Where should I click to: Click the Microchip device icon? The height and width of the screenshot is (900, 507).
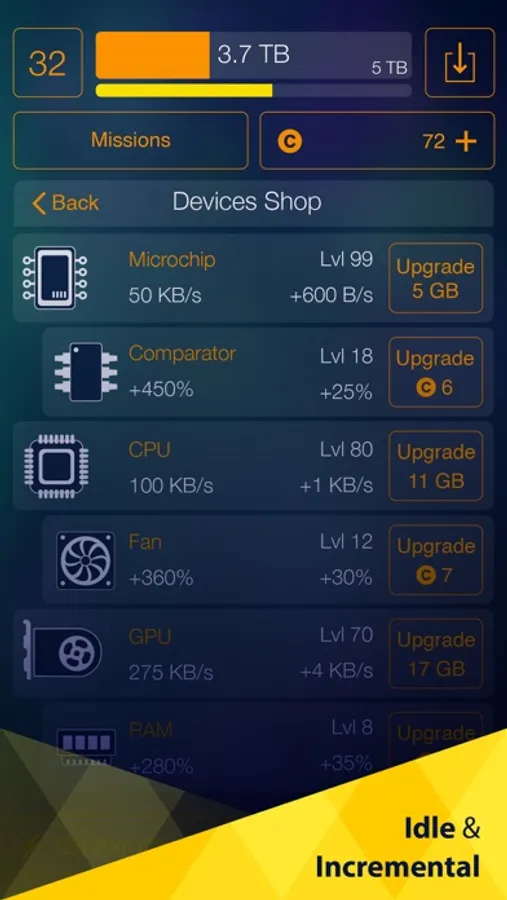pos(55,278)
